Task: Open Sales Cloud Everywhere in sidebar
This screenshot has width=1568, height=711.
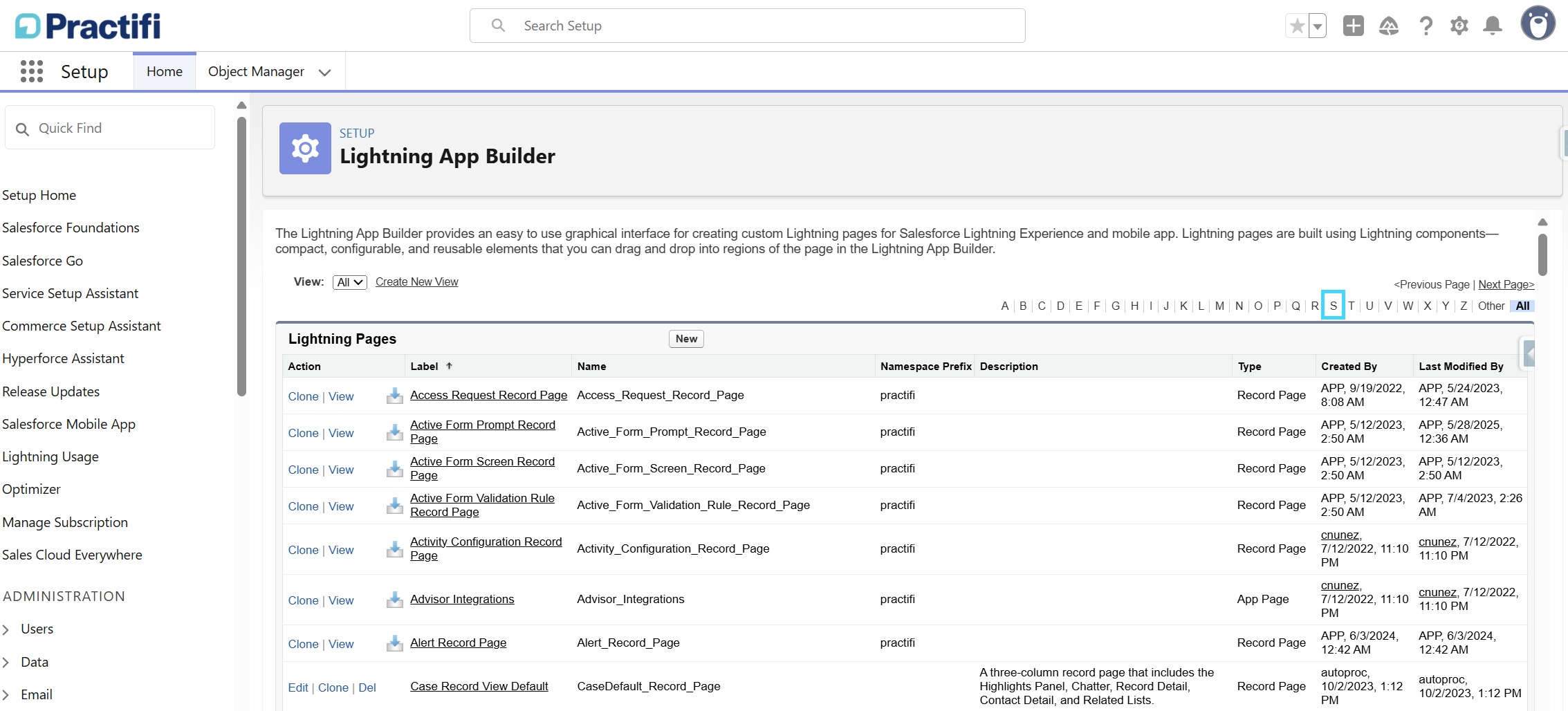Action: [72, 555]
